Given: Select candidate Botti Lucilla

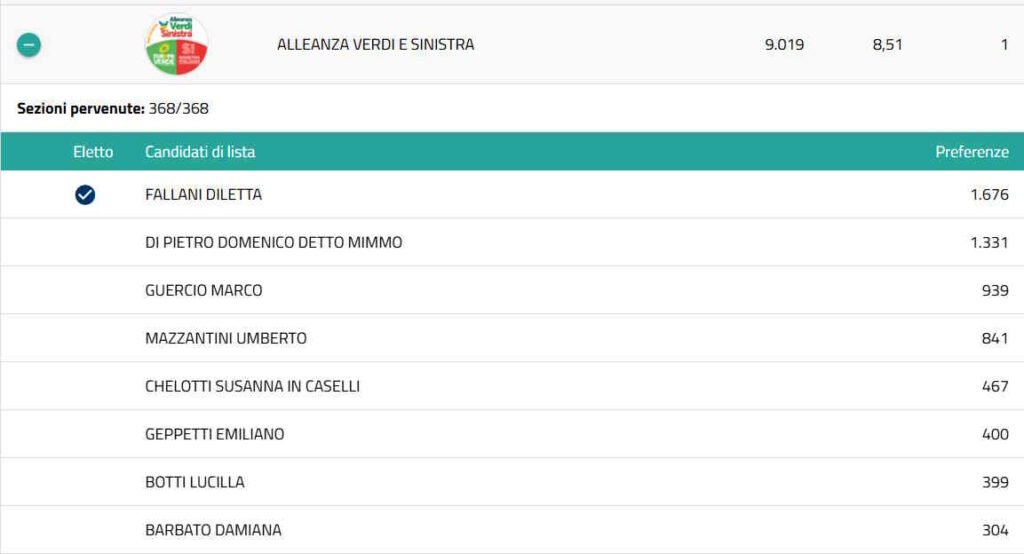Looking at the screenshot, I should click(x=194, y=483).
